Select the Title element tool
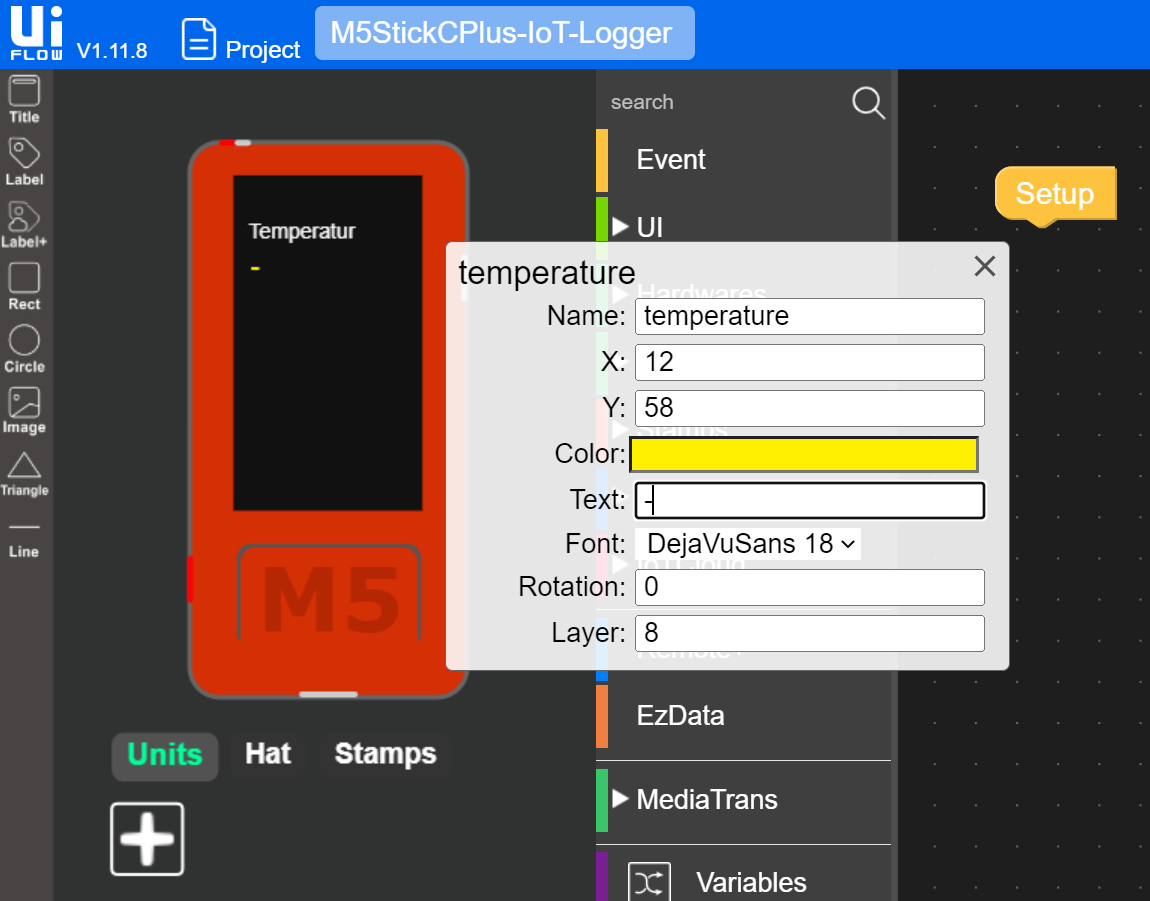This screenshot has height=901, width=1150. 24,99
